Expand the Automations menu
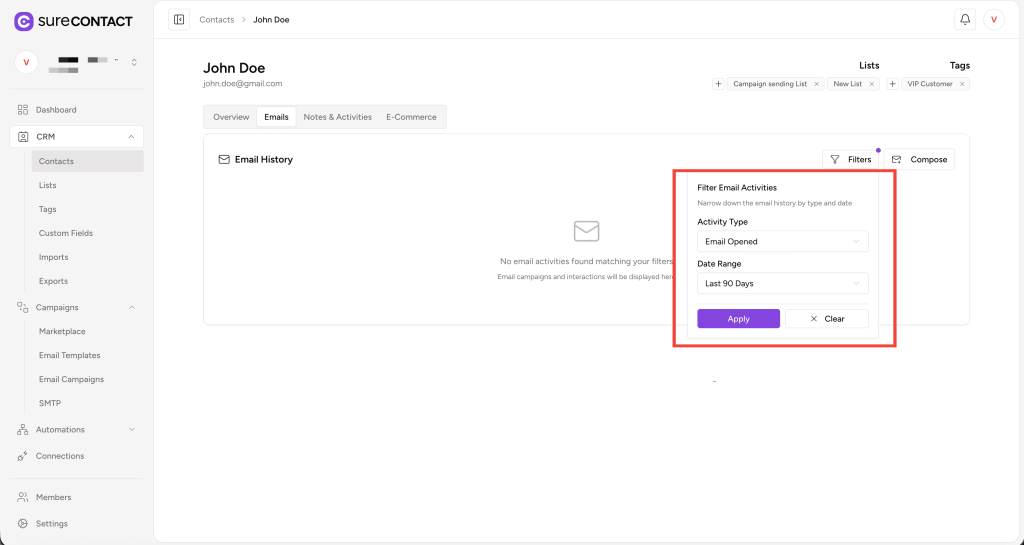This screenshot has height=545, width=1024. click(131, 430)
